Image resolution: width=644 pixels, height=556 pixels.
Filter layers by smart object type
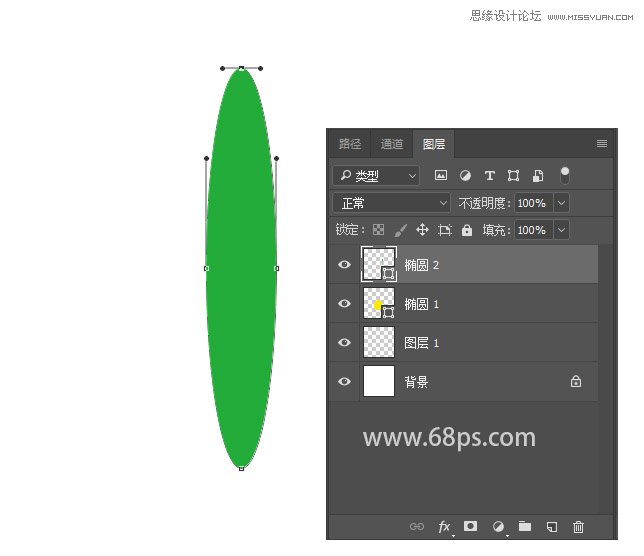538,176
